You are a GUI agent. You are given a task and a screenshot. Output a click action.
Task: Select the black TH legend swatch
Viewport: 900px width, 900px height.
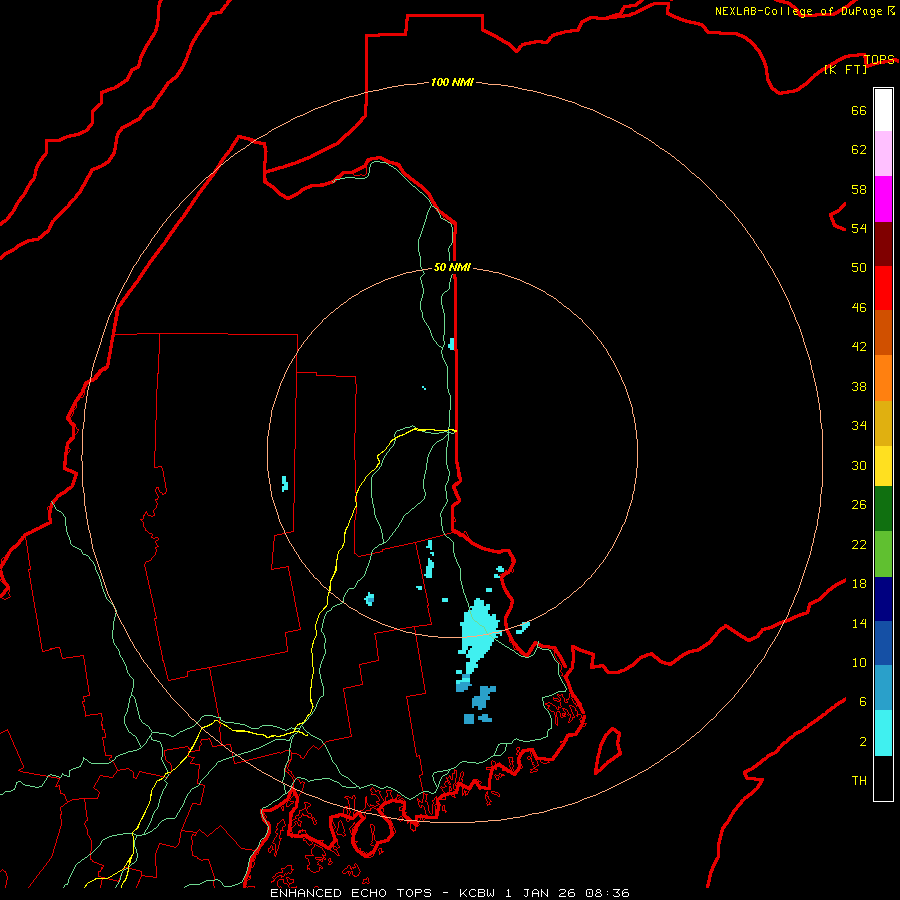tap(883, 778)
